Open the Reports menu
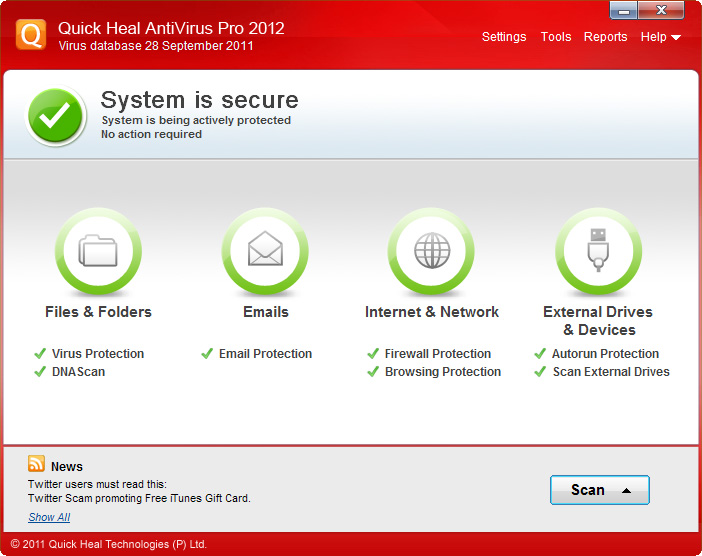The height and width of the screenshot is (556, 702). 605,37
